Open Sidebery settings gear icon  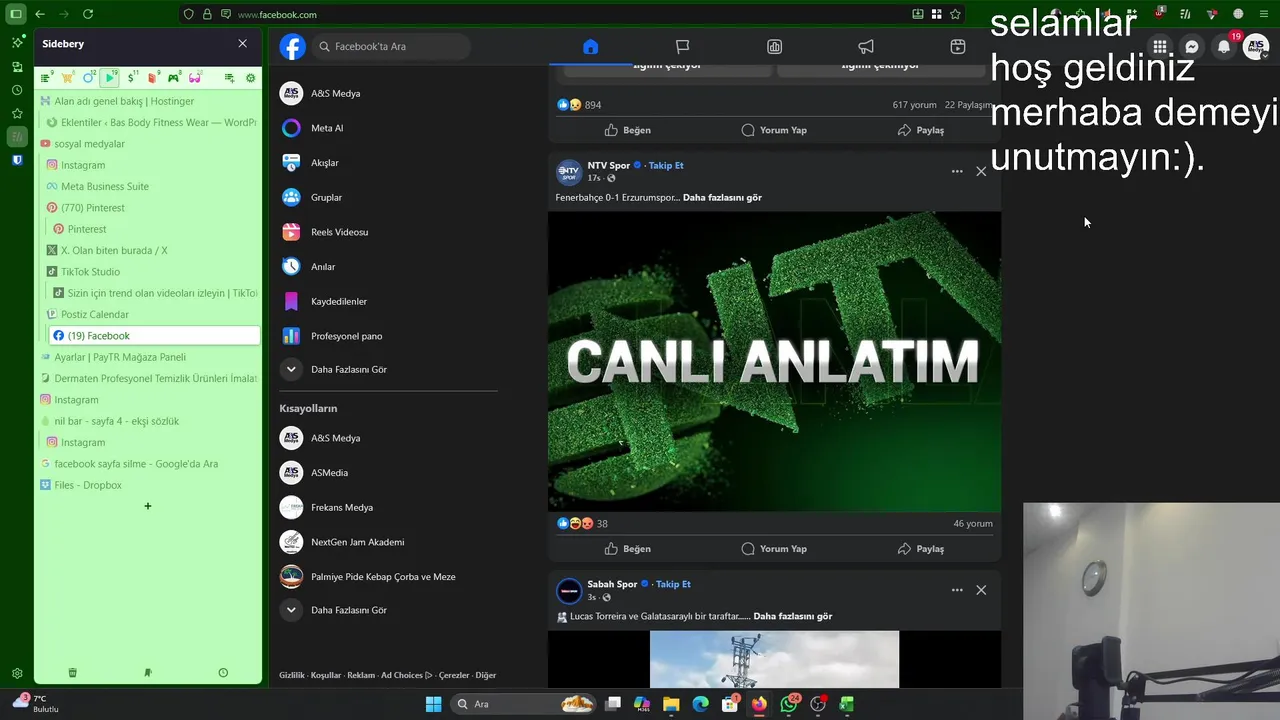click(x=250, y=77)
